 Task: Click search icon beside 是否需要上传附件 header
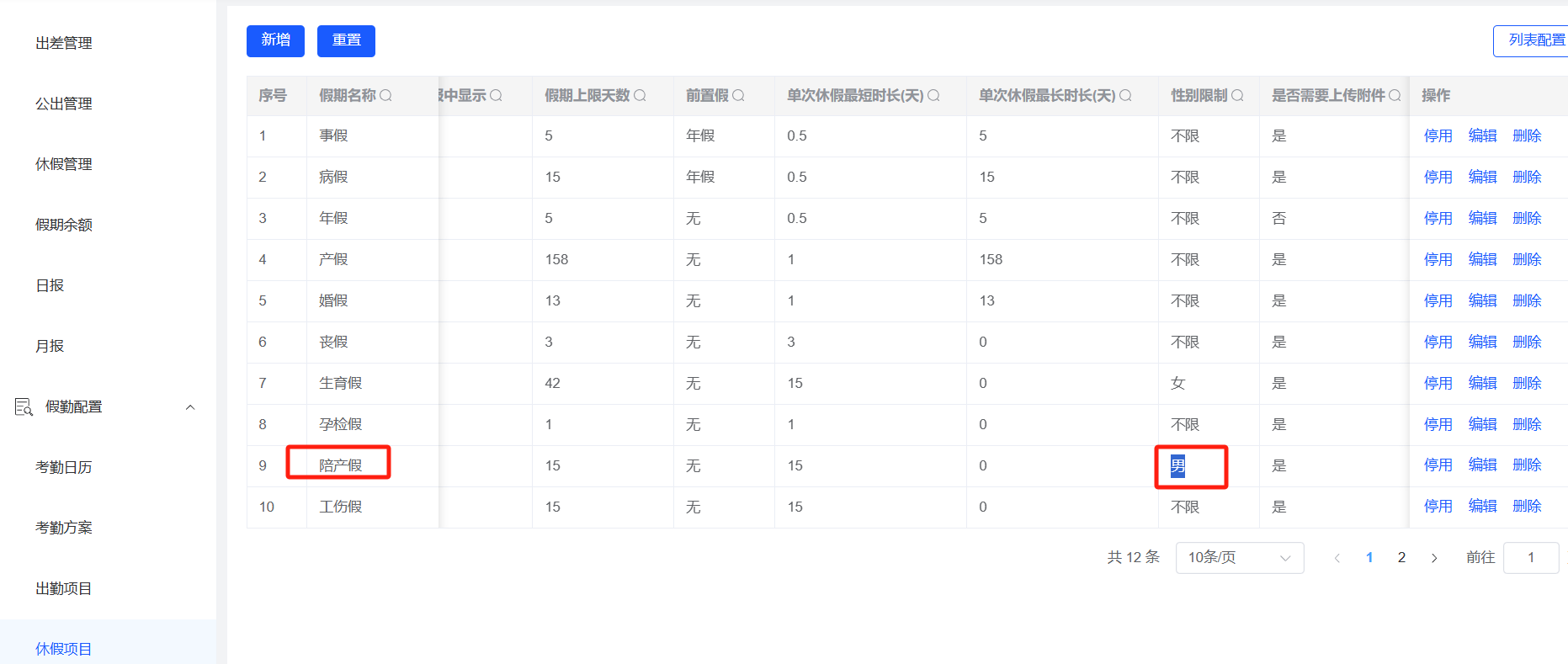(1395, 96)
